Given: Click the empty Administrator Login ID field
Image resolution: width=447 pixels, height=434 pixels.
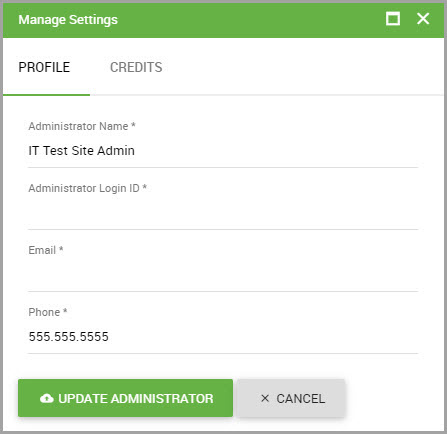Looking at the screenshot, I should click(223, 213).
